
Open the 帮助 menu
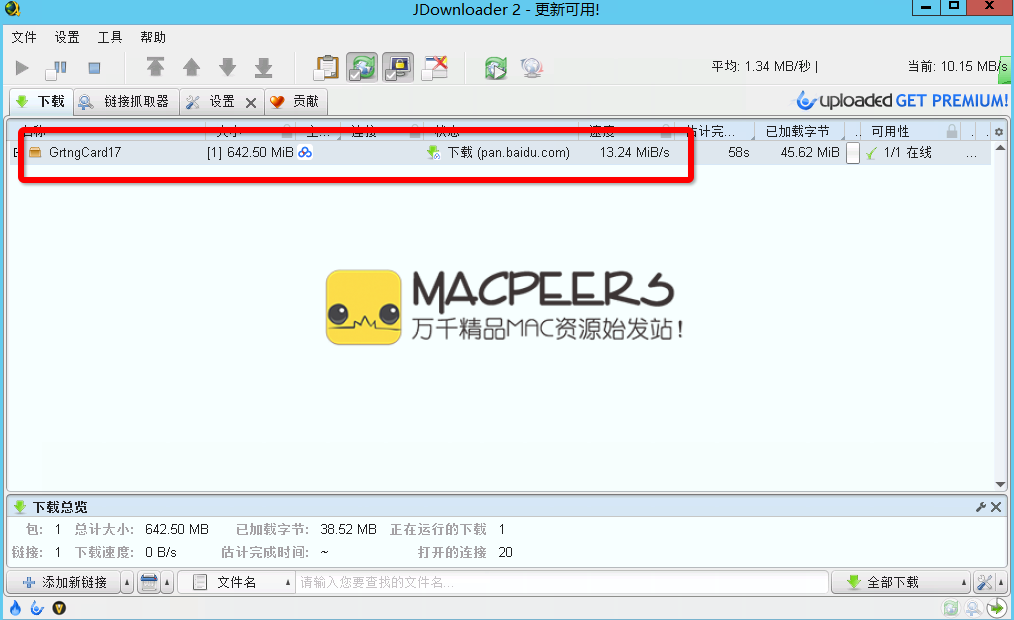[153, 37]
